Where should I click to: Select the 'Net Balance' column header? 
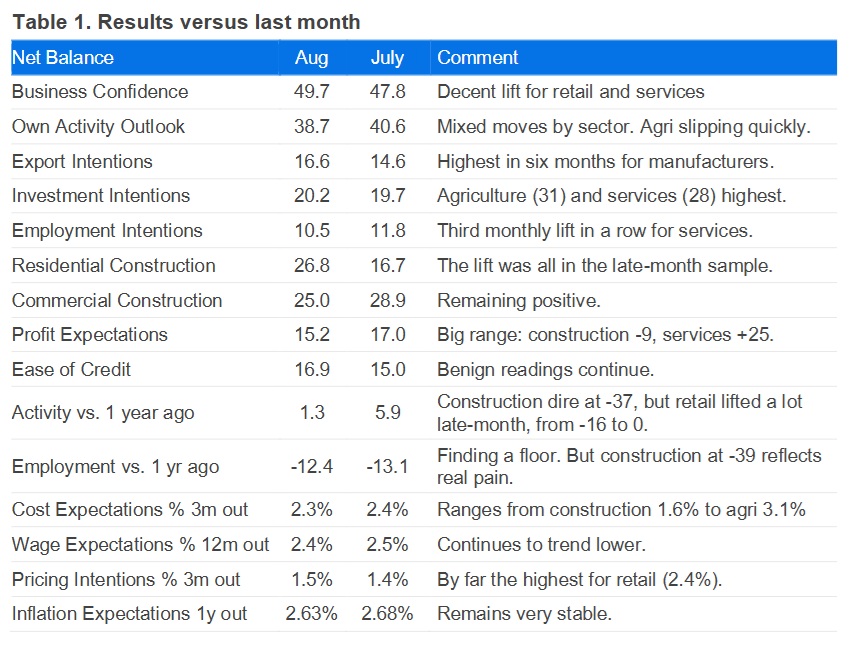click(x=63, y=57)
